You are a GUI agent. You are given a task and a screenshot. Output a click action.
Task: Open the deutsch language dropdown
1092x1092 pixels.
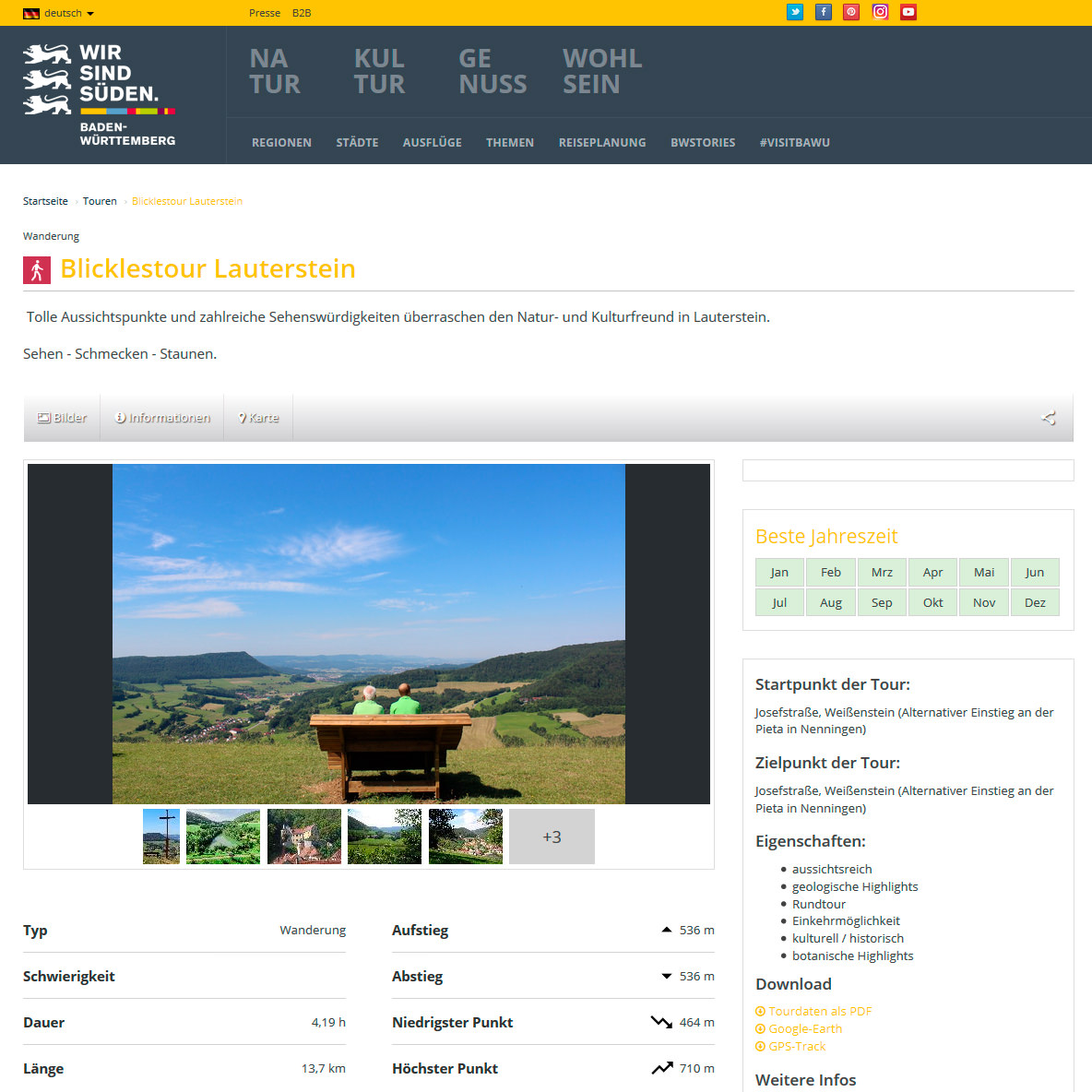59,13
